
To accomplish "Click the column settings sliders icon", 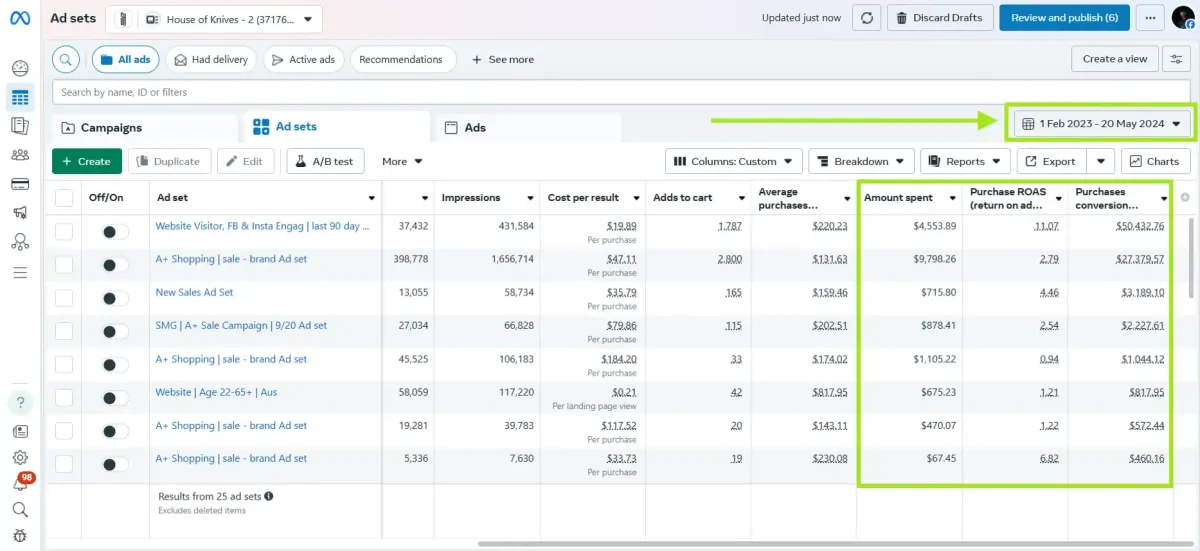I will tap(1176, 59).
